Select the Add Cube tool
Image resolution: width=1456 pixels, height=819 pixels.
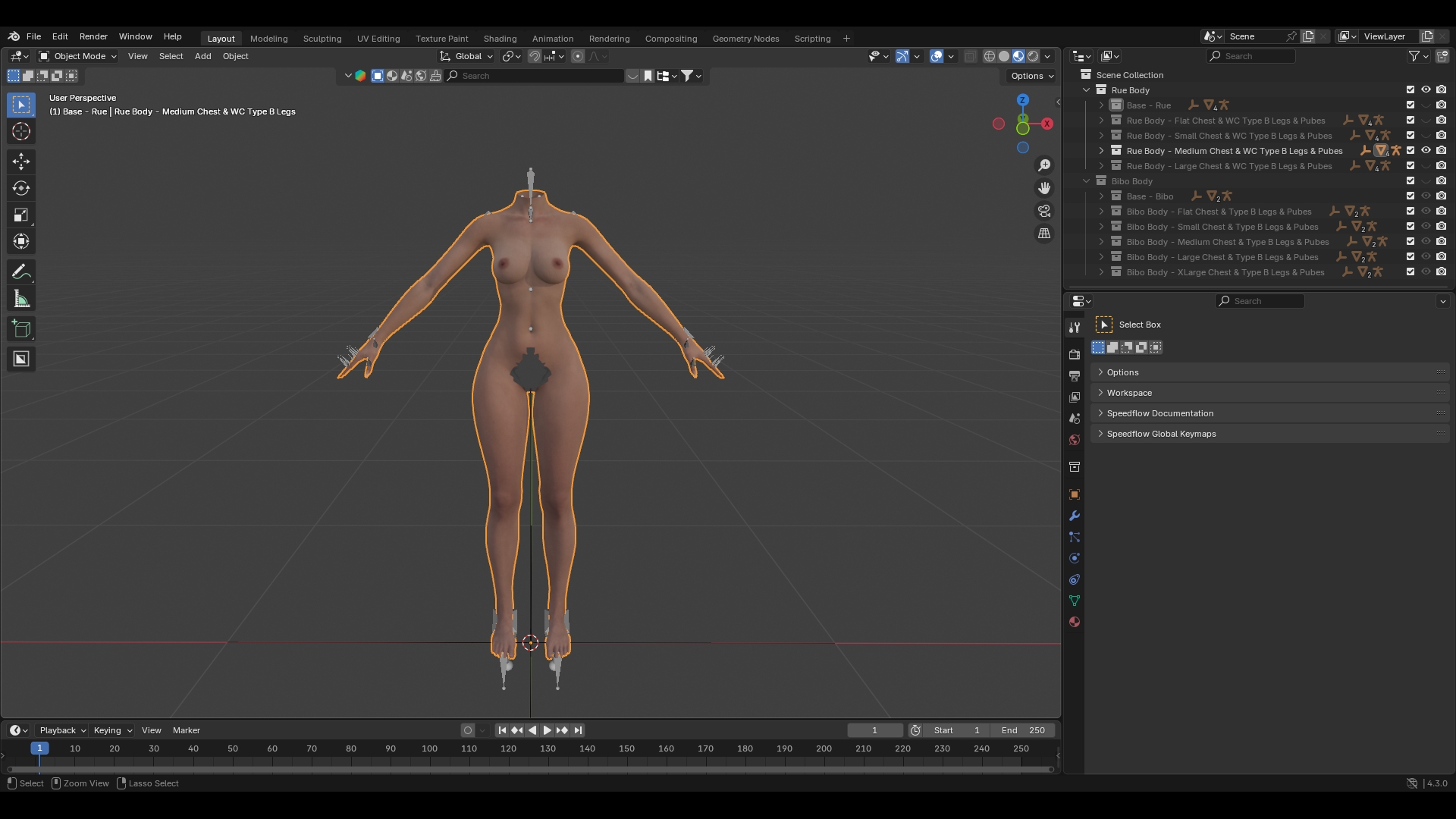coord(21,329)
